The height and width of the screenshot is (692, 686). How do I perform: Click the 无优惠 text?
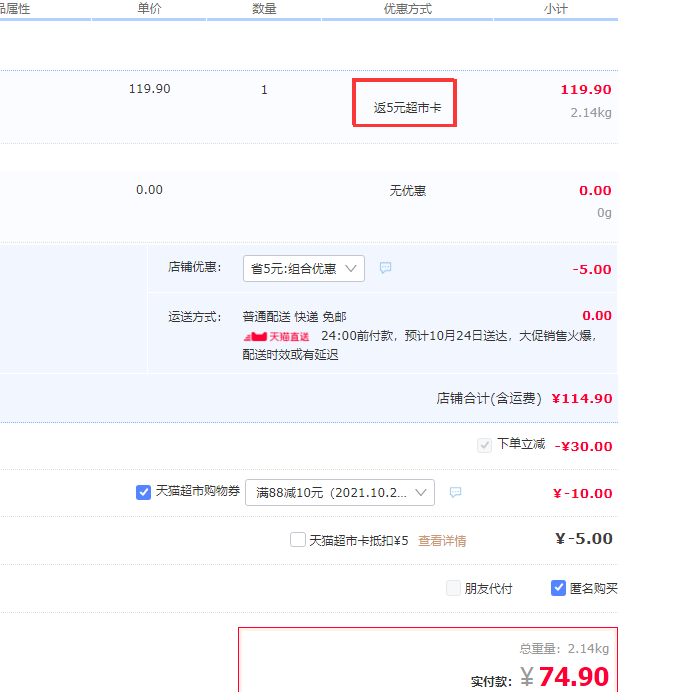pos(407,191)
